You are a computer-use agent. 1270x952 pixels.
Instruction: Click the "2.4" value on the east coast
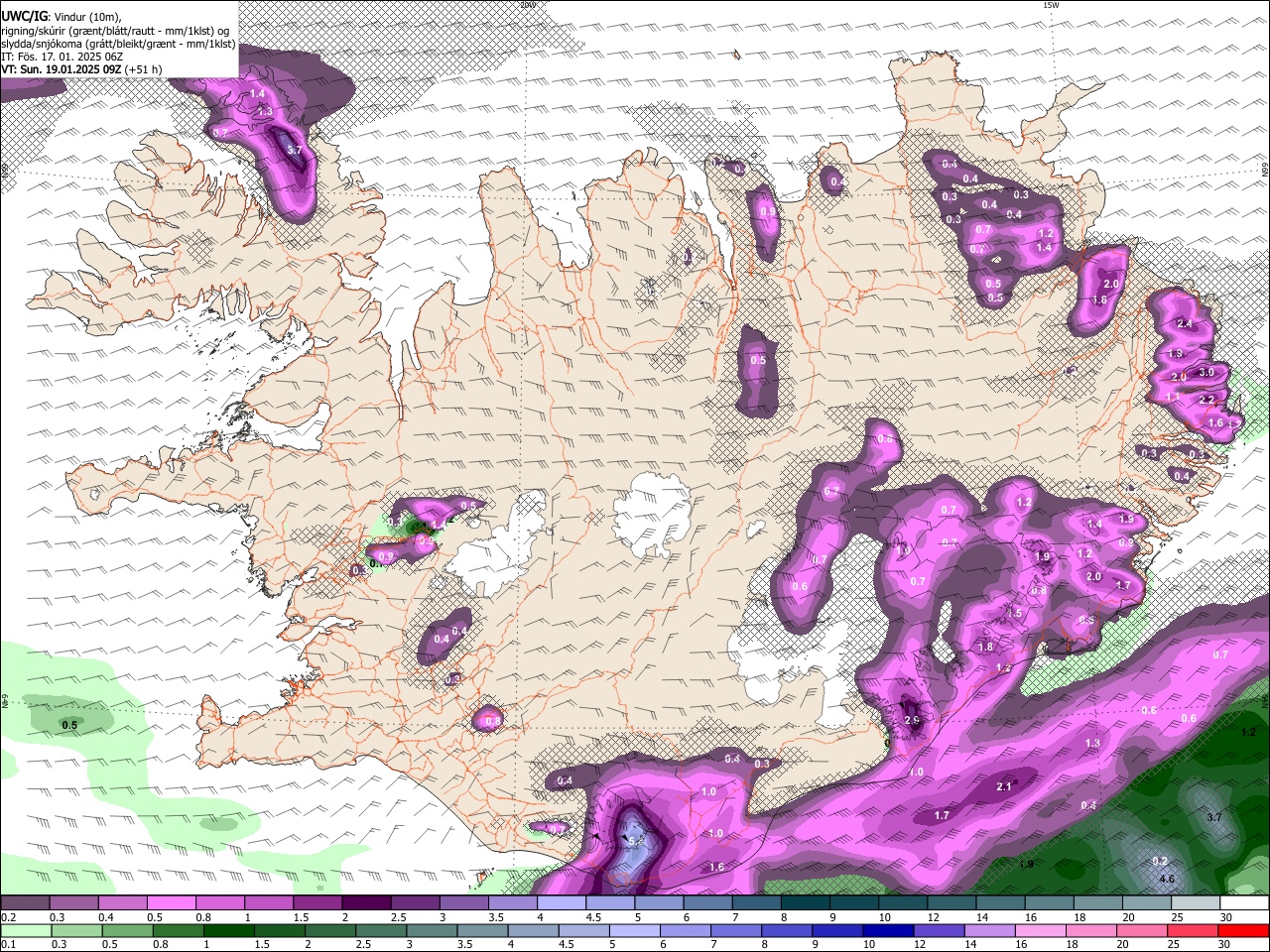1185,324
